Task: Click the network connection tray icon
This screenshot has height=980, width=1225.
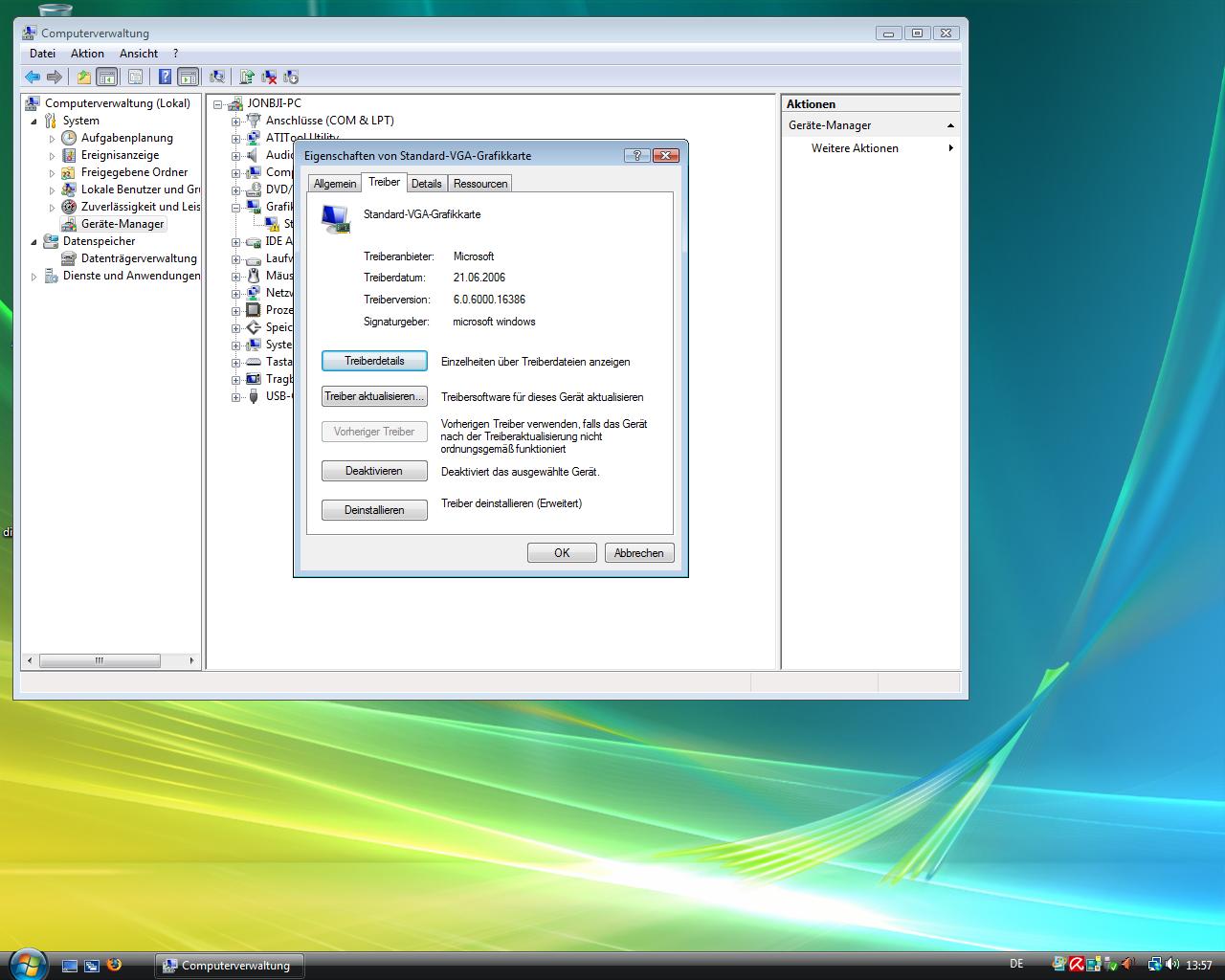Action: click(1154, 965)
